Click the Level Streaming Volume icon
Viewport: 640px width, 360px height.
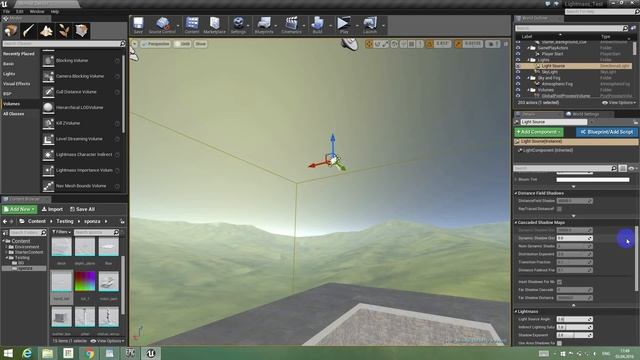[x=48, y=139]
